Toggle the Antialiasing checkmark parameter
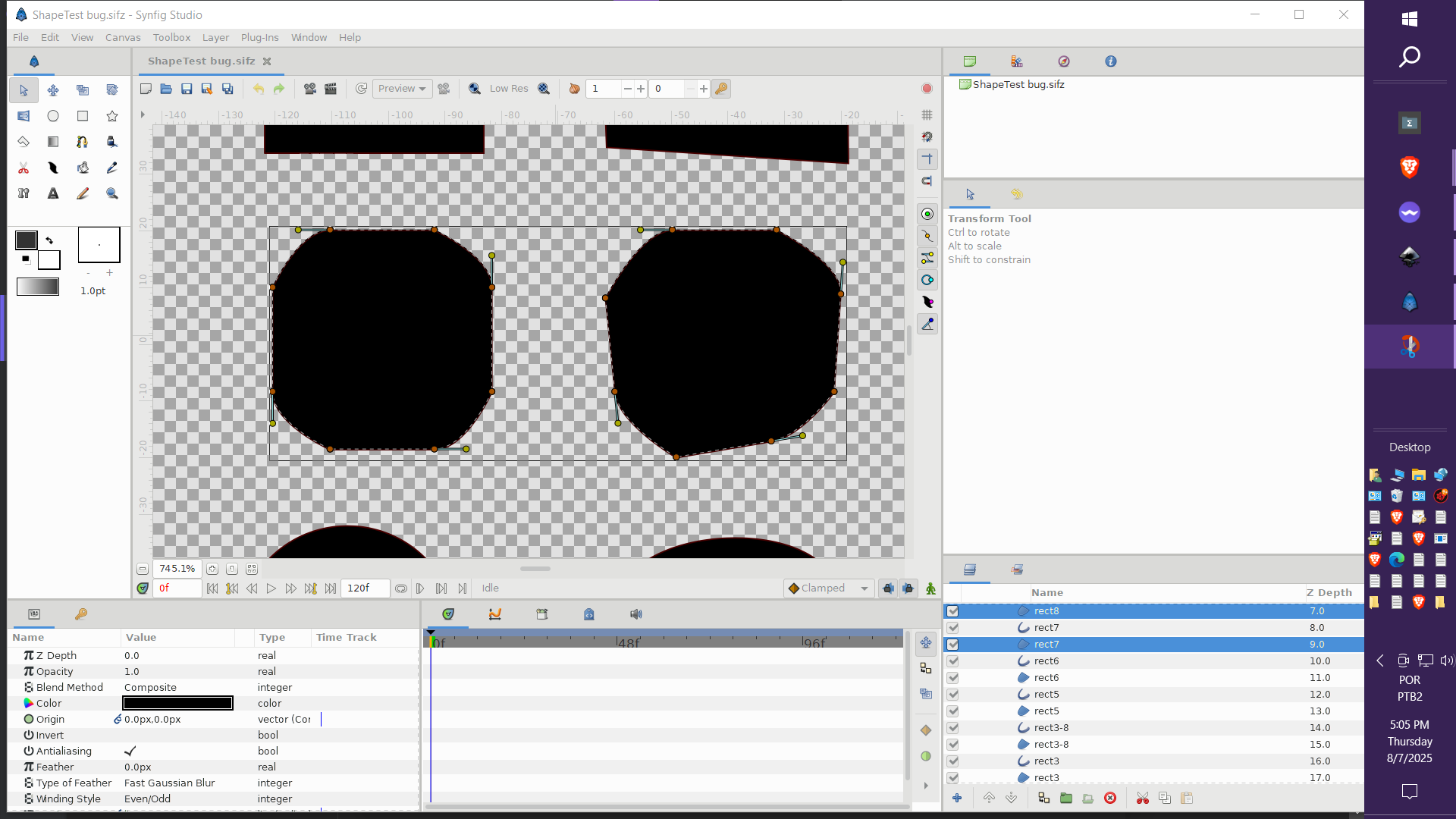 (x=130, y=751)
